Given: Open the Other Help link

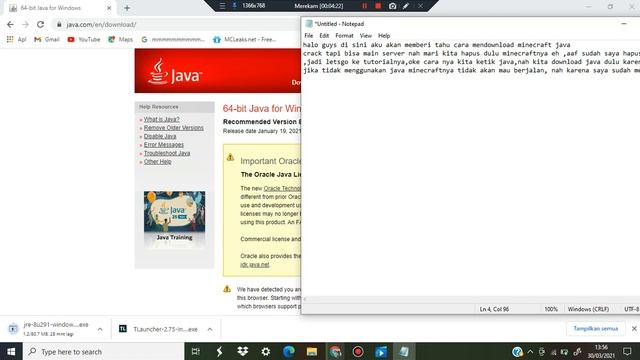Looking at the screenshot, I should (158, 162).
